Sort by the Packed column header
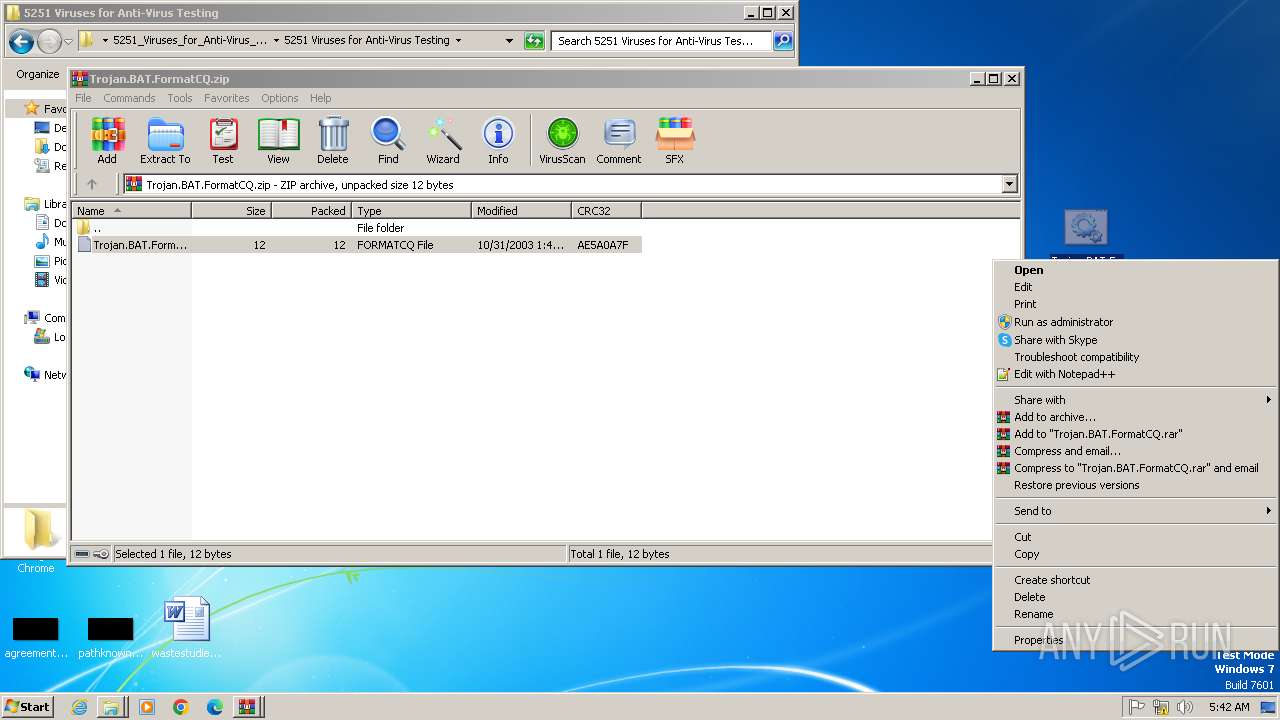 (x=311, y=211)
